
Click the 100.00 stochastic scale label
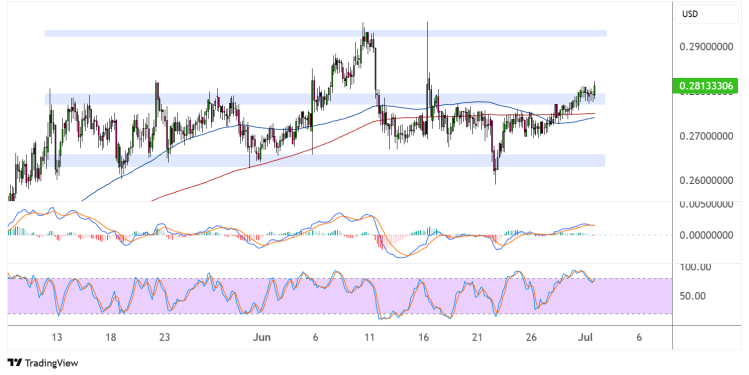tap(695, 267)
